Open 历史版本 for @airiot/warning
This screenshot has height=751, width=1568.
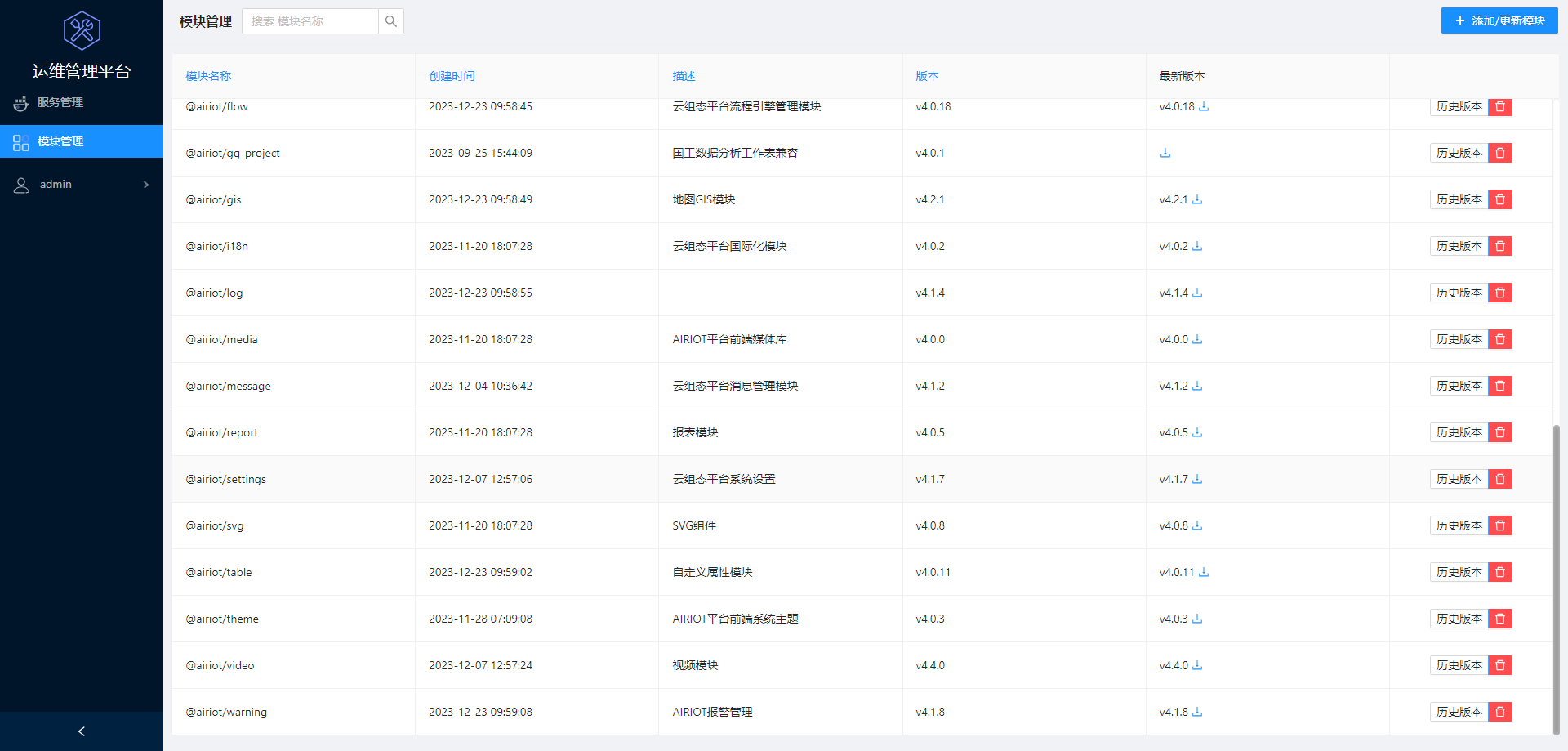(1459, 712)
